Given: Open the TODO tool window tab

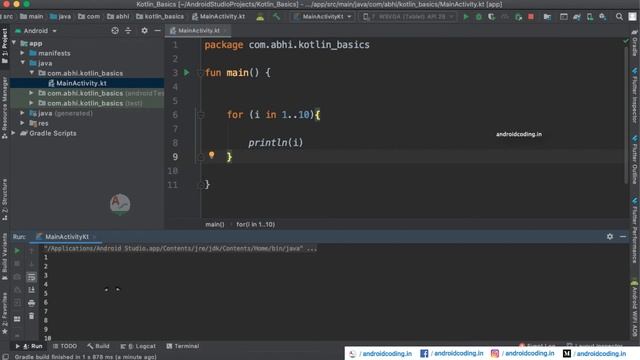Looking at the screenshot, I should pos(65,346).
